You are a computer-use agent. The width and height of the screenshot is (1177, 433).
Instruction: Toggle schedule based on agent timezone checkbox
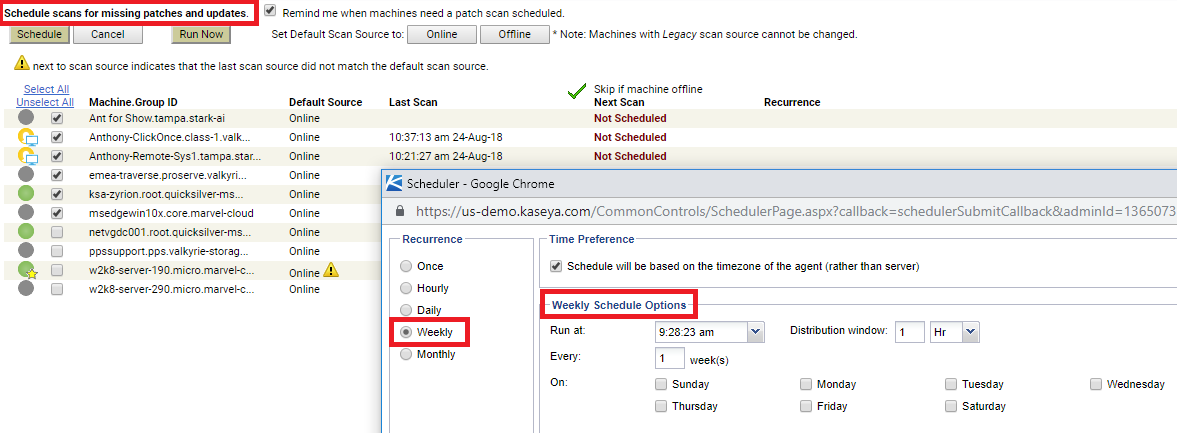pos(556,266)
